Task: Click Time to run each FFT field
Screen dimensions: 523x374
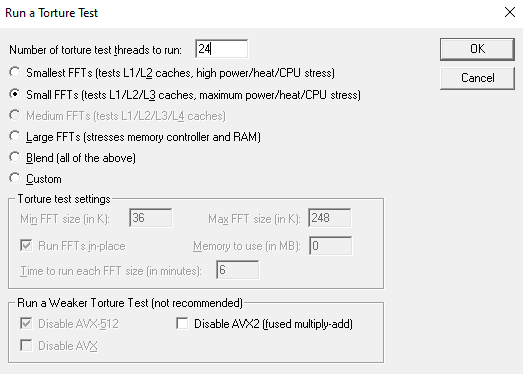Action: [x=237, y=270]
